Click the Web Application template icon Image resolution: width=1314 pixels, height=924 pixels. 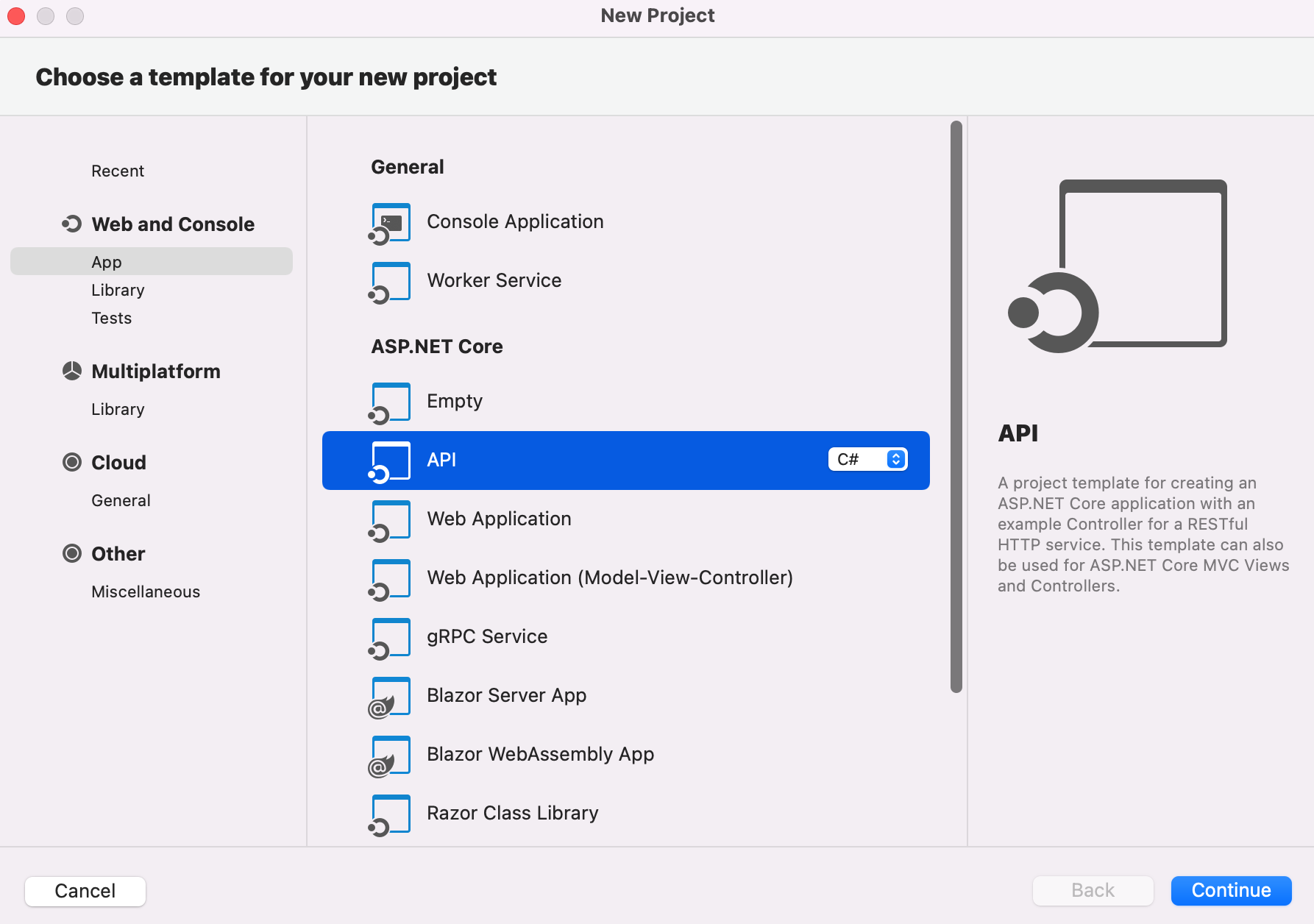pyautogui.click(x=389, y=521)
